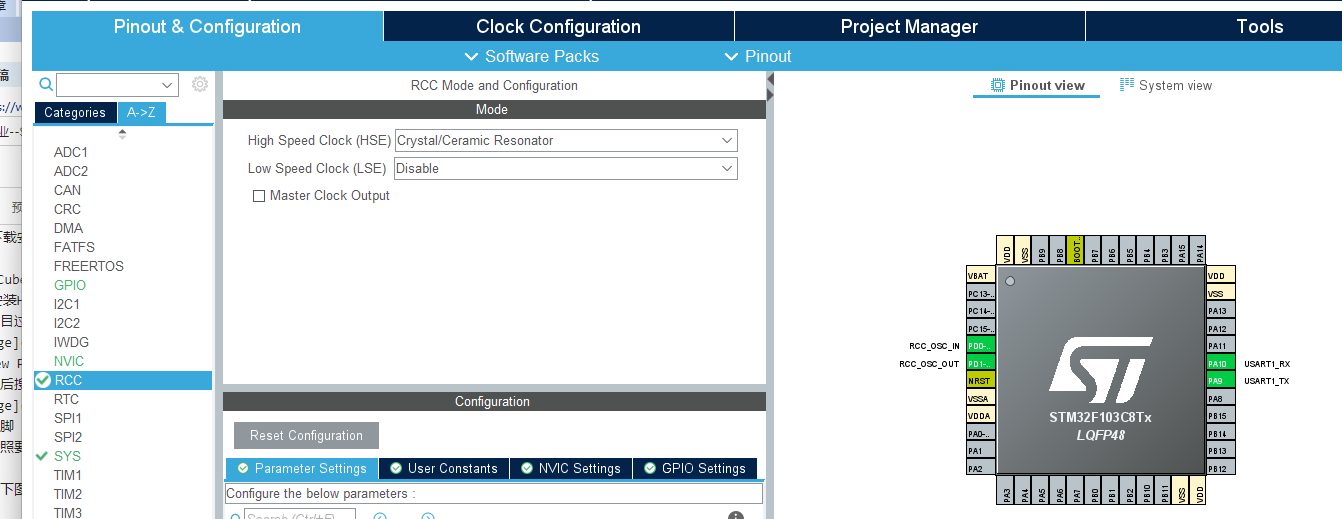The height and width of the screenshot is (519, 1342).
Task: Select the RCC entry in list
Action: 123,380
